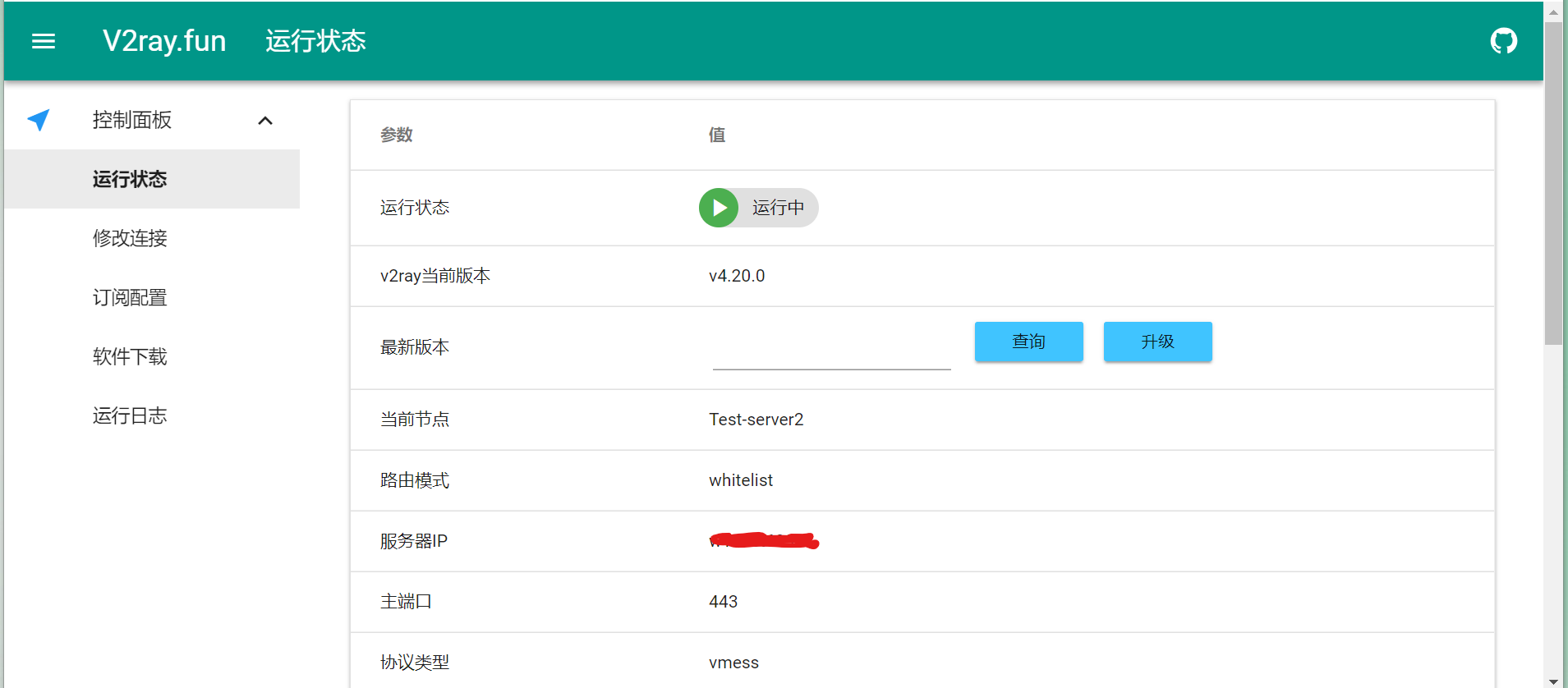Click the v4.20.0 version value
The width and height of the screenshot is (1568, 688).
[x=737, y=276]
